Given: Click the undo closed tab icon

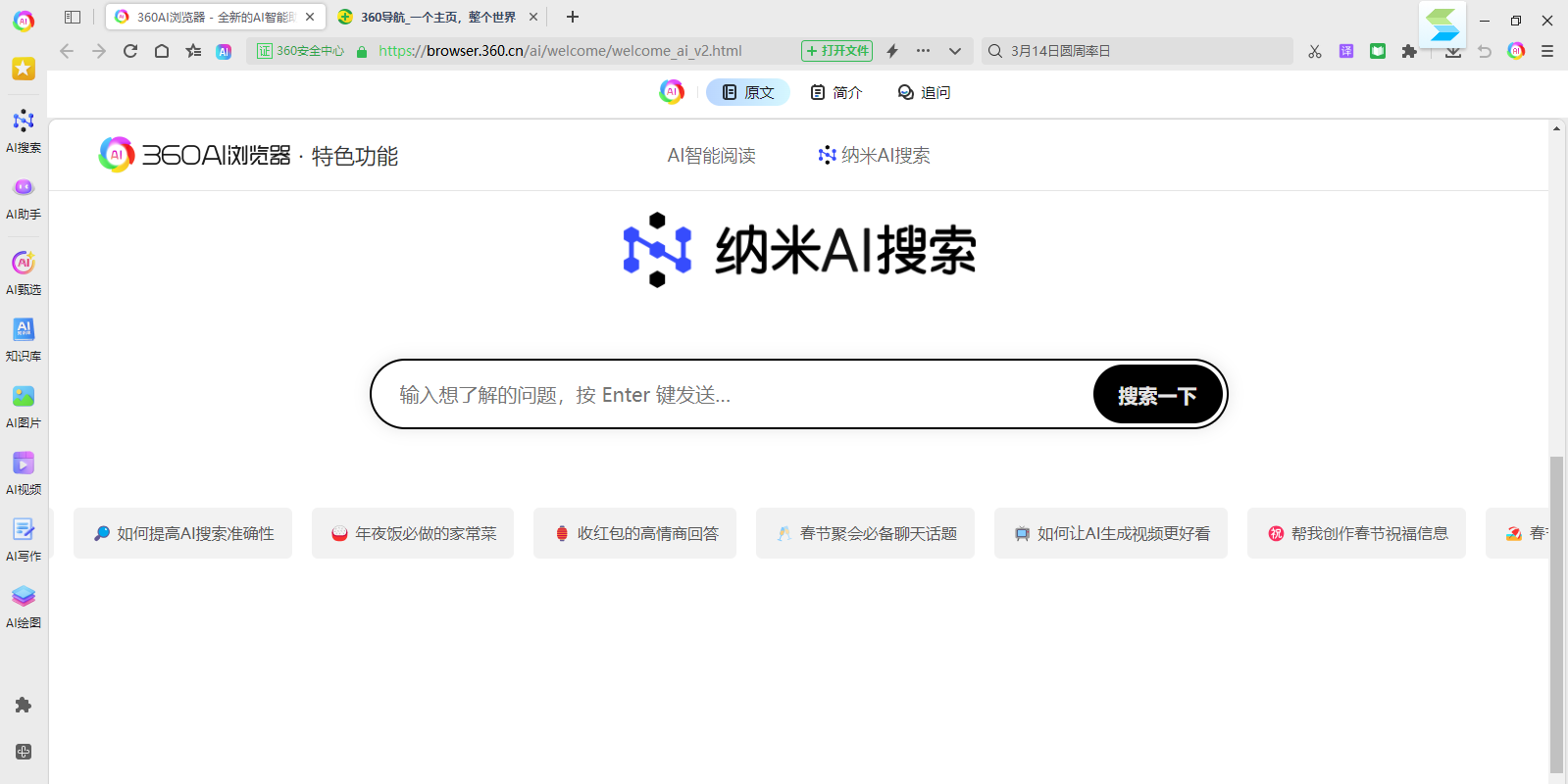Looking at the screenshot, I should point(1485,51).
